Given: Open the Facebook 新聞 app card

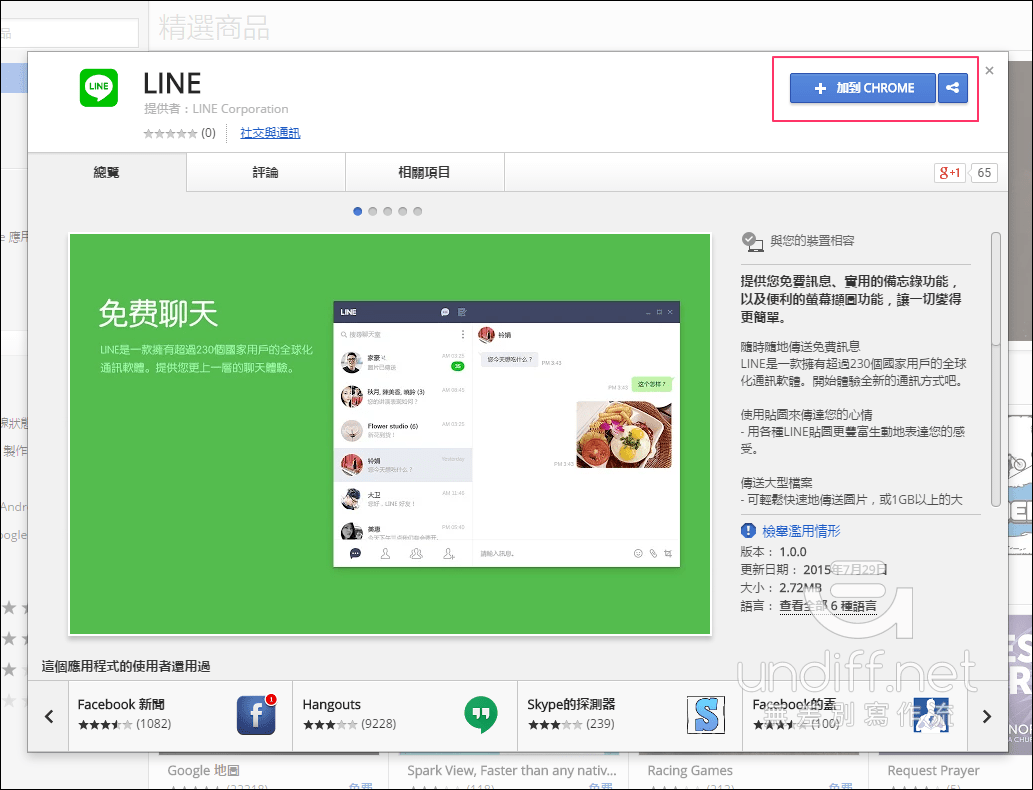Looking at the screenshot, I should tap(181, 716).
